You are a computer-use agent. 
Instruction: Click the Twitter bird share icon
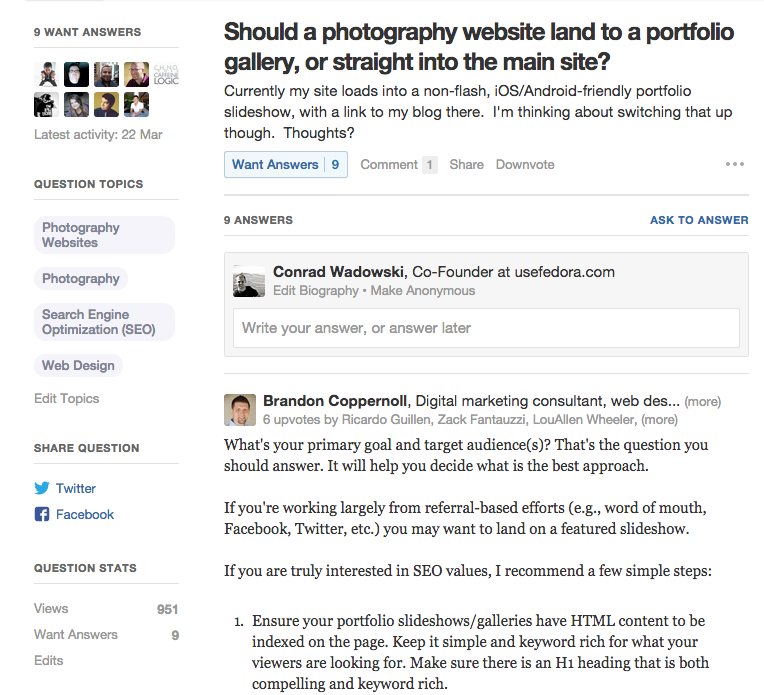(x=42, y=488)
